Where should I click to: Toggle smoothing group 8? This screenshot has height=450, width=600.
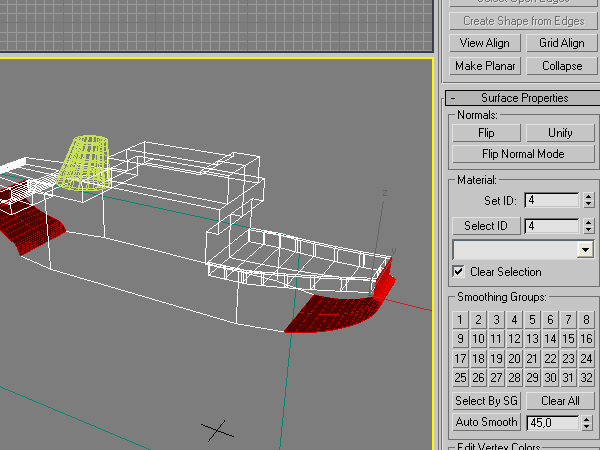click(586, 320)
